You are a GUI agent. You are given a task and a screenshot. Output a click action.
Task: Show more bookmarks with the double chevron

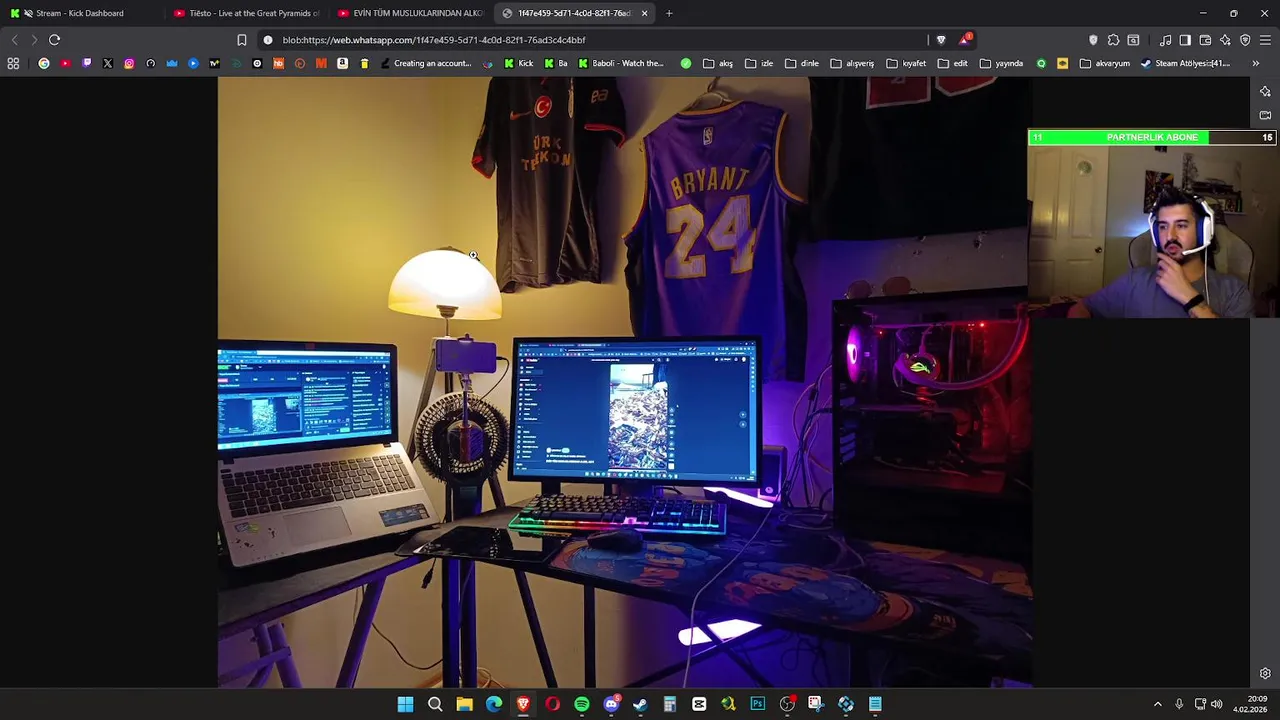[x=1256, y=63]
